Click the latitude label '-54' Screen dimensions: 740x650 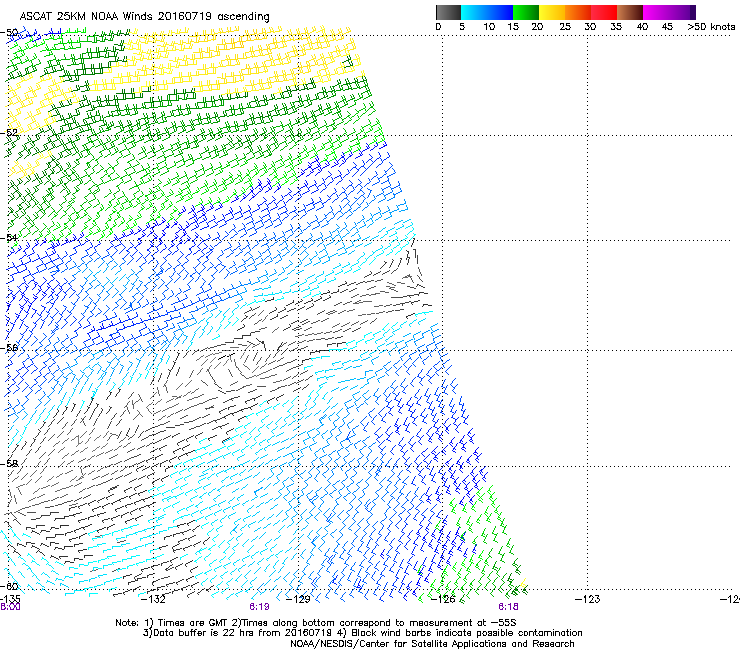point(9,237)
